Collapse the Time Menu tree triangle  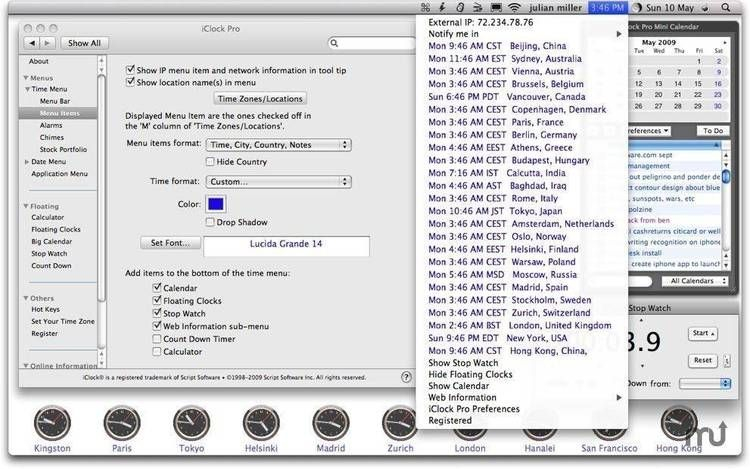(28, 89)
